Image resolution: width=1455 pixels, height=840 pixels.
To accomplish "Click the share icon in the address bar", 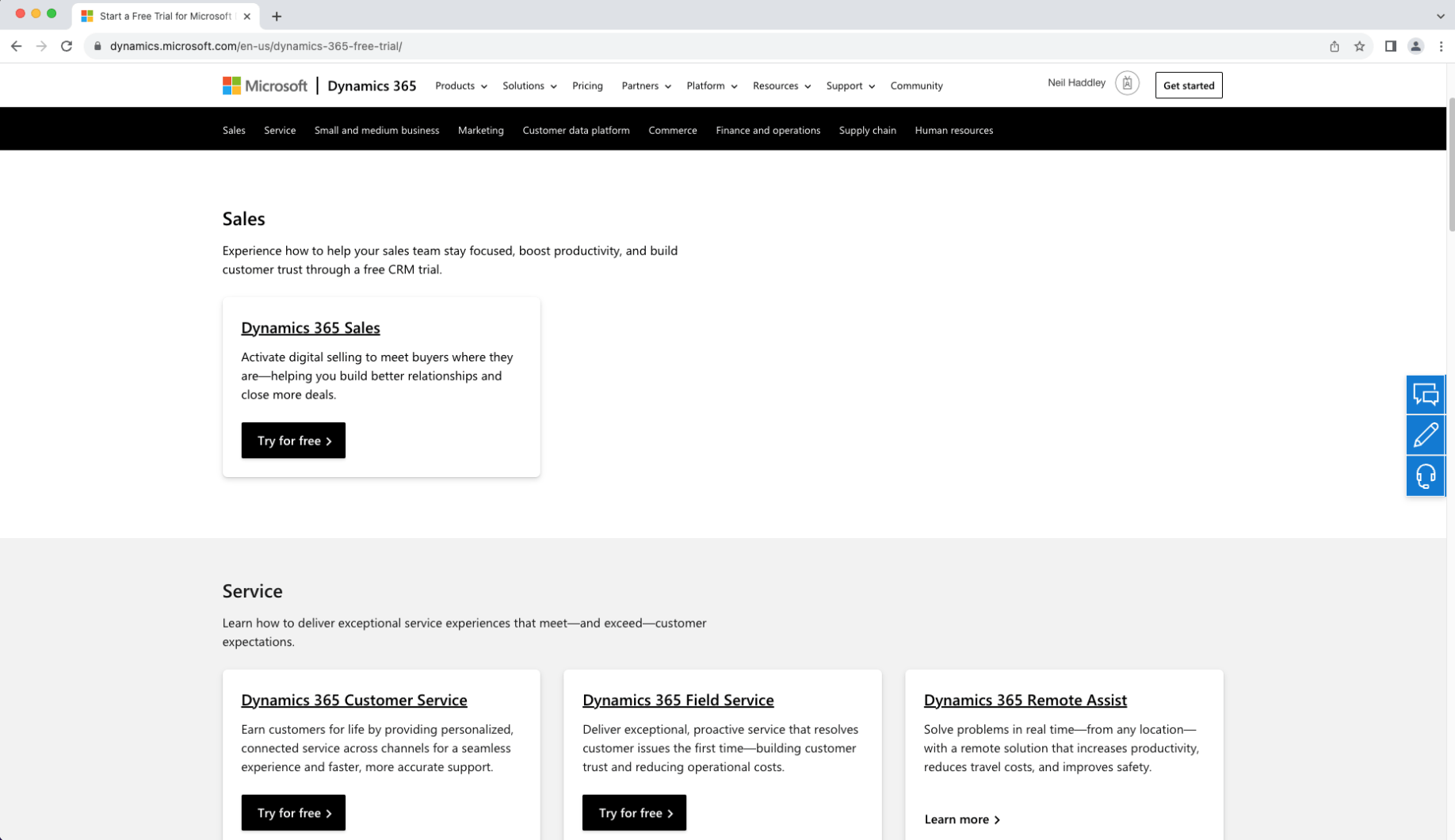I will tap(1335, 46).
